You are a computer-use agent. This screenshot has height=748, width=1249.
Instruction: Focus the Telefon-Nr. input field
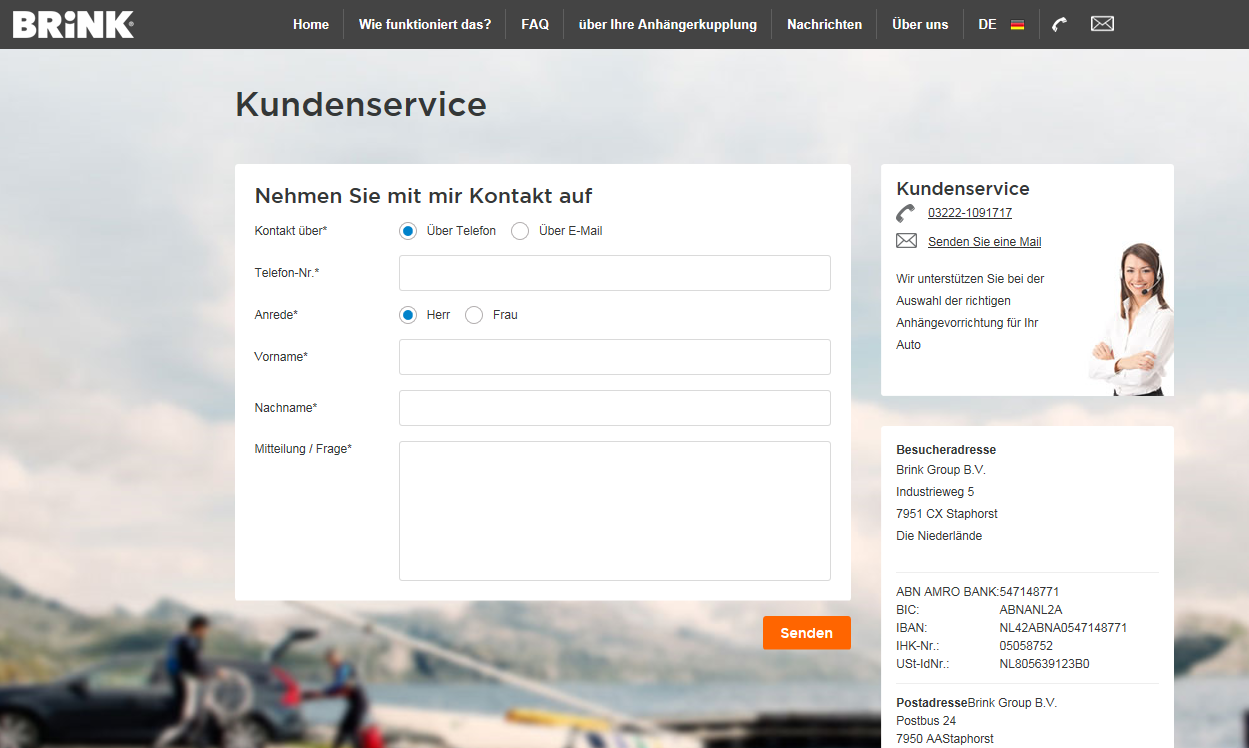coord(615,273)
